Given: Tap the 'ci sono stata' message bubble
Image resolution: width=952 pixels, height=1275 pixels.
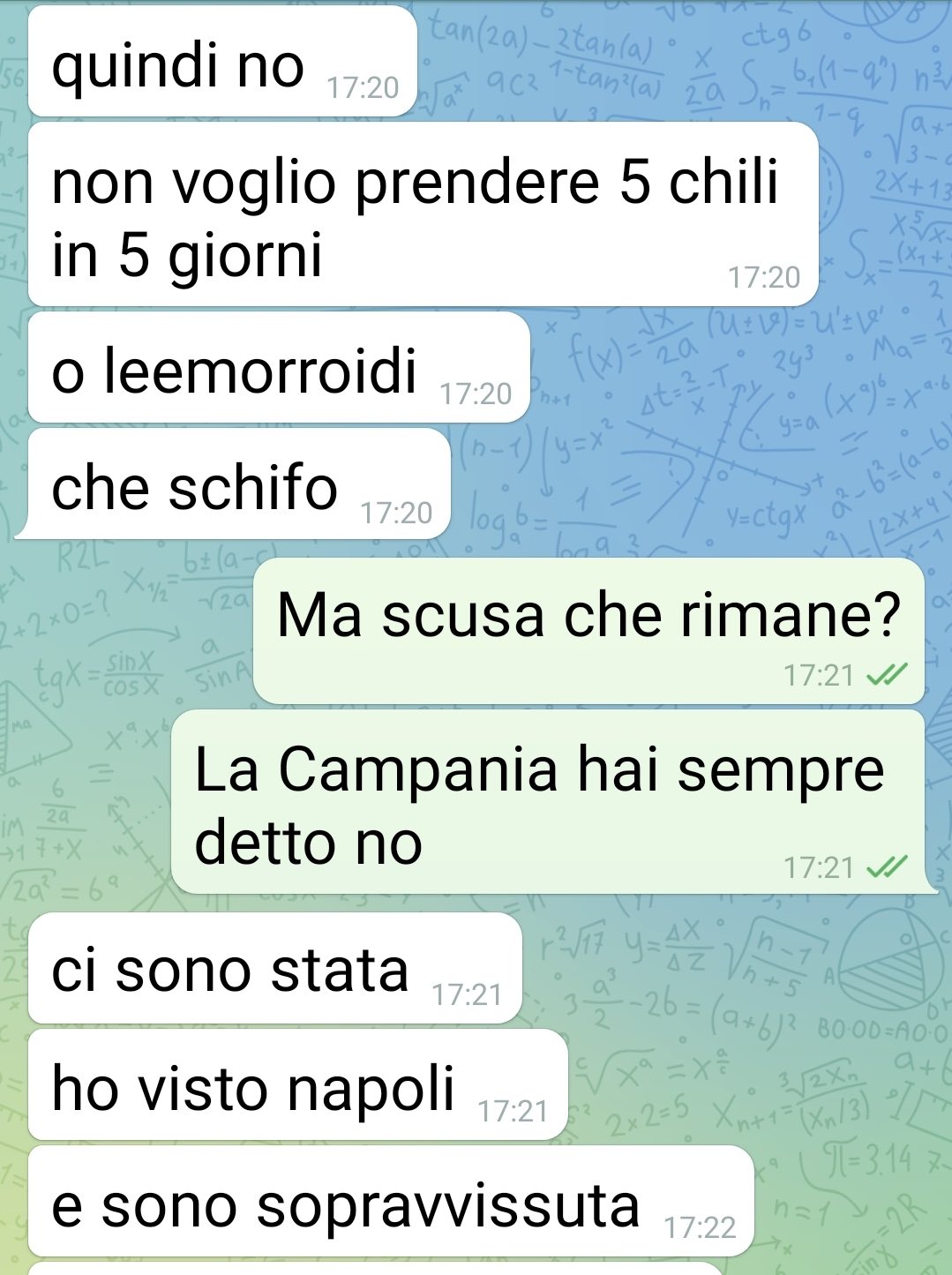Looking at the screenshot, I should pos(275,968).
